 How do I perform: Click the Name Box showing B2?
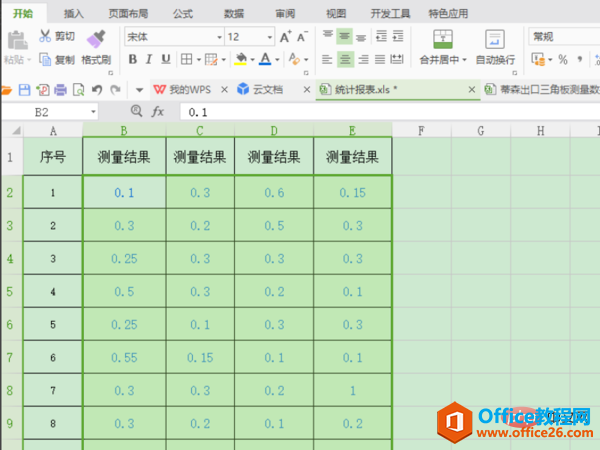pyautogui.click(x=60, y=112)
